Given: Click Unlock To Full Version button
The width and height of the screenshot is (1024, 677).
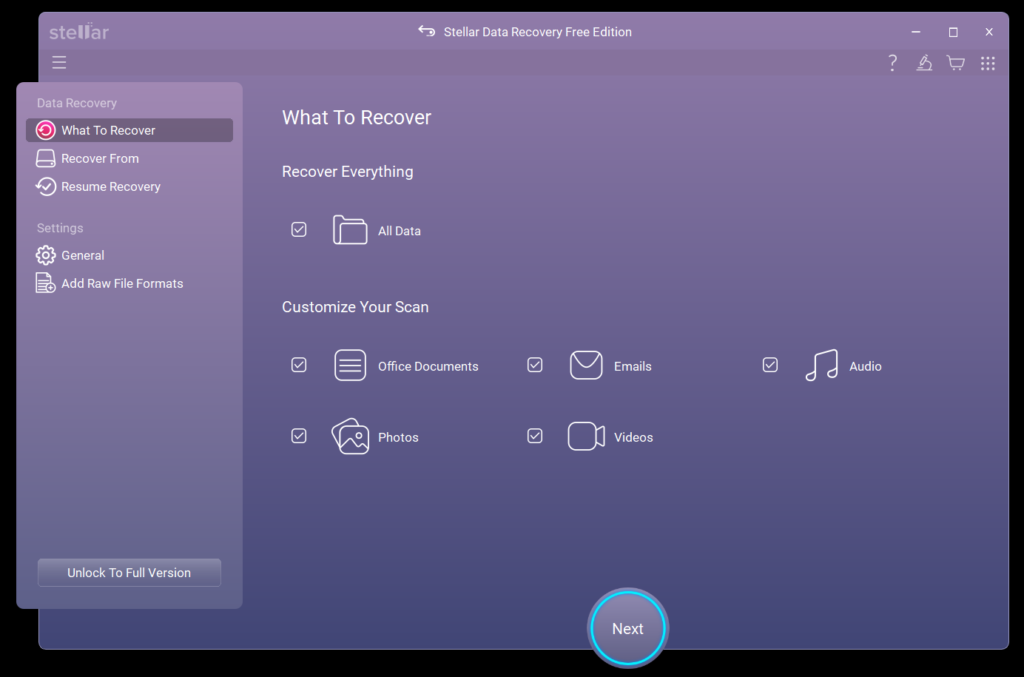Looking at the screenshot, I should [129, 573].
